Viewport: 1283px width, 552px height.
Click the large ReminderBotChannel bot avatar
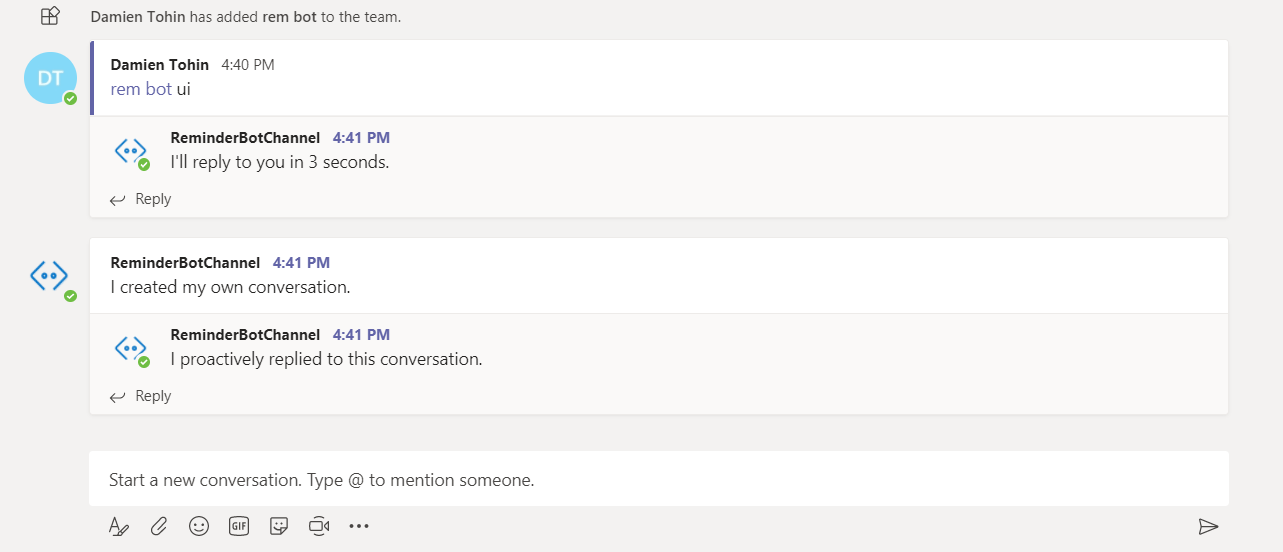click(x=49, y=275)
